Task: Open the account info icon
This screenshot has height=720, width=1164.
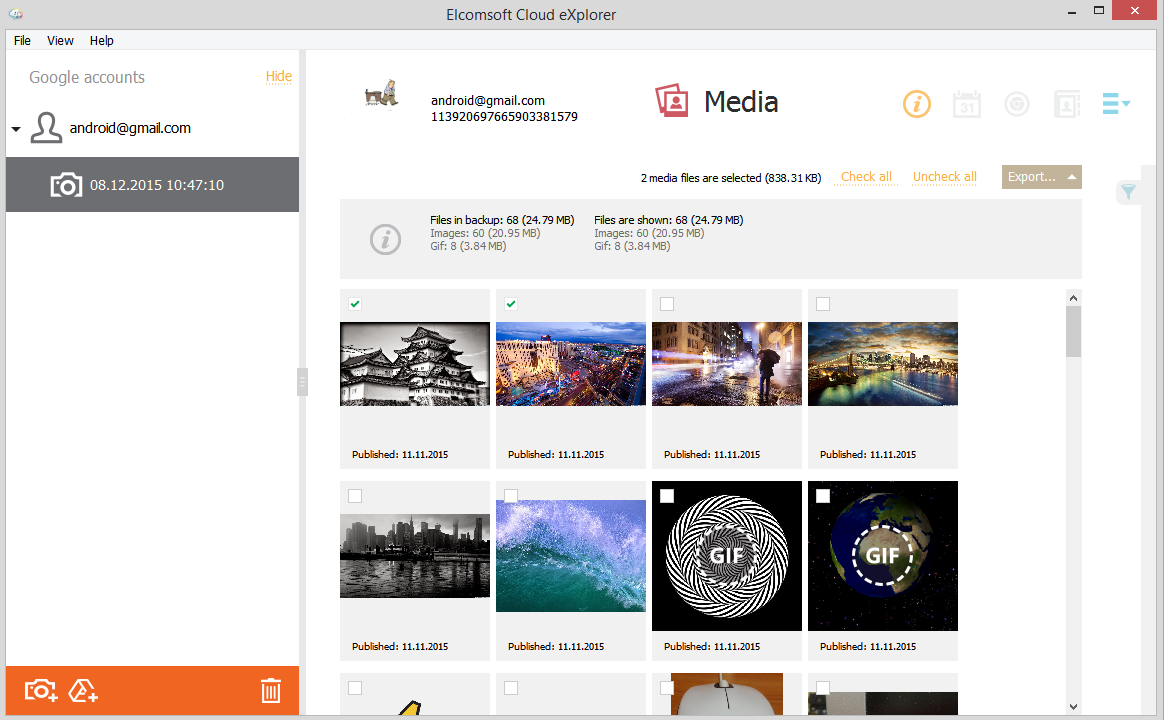Action: [x=917, y=104]
